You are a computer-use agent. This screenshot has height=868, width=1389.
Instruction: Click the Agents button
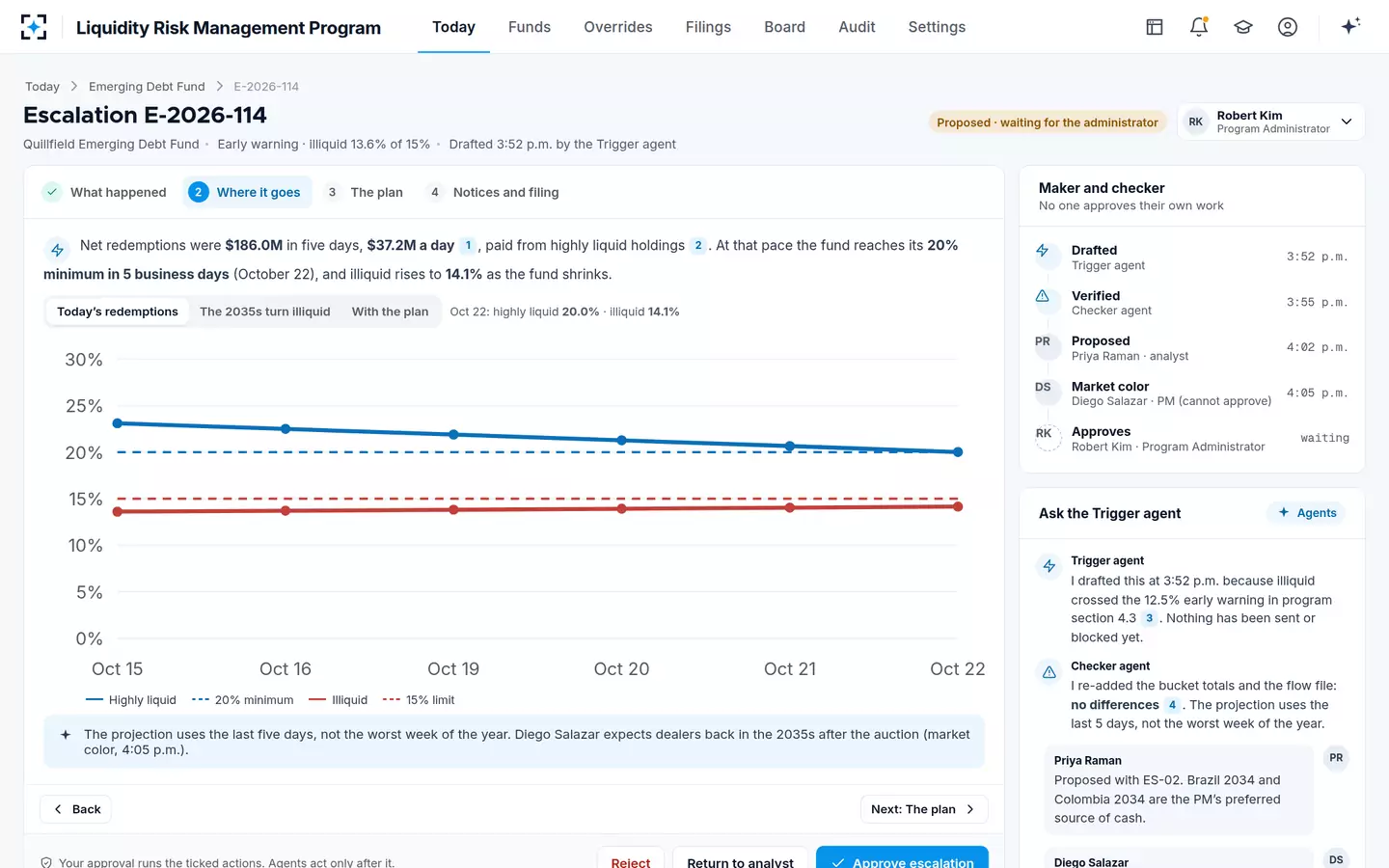click(1306, 513)
